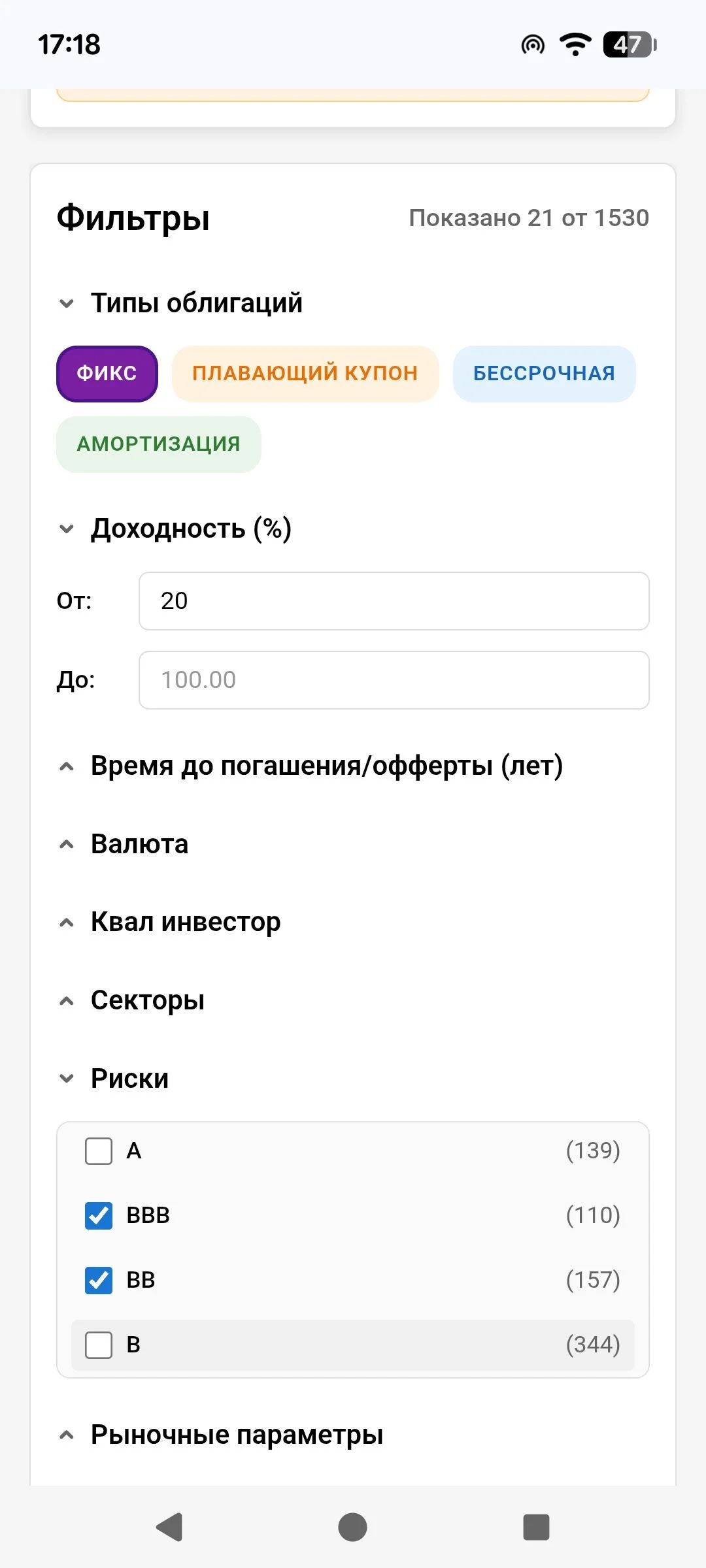The image size is (706, 1568).
Task: Check the B risk rating checkbox
Action: (99, 1345)
